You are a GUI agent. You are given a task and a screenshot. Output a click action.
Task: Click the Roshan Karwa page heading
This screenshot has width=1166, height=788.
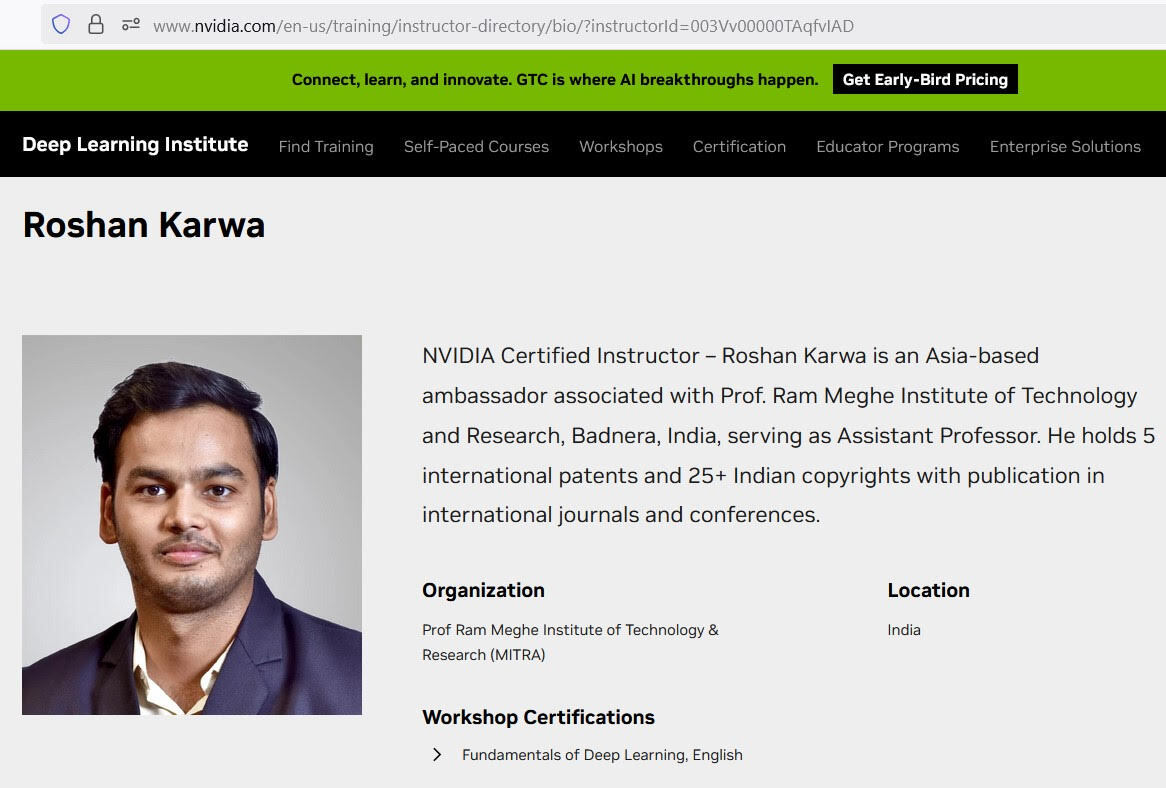[x=144, y=225]
